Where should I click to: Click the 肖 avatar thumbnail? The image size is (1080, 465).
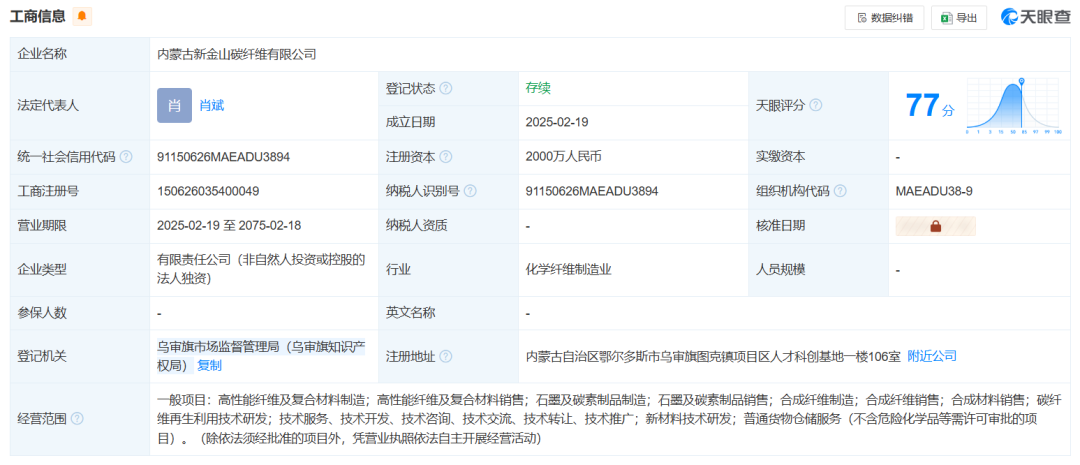(x=174, y=105)
